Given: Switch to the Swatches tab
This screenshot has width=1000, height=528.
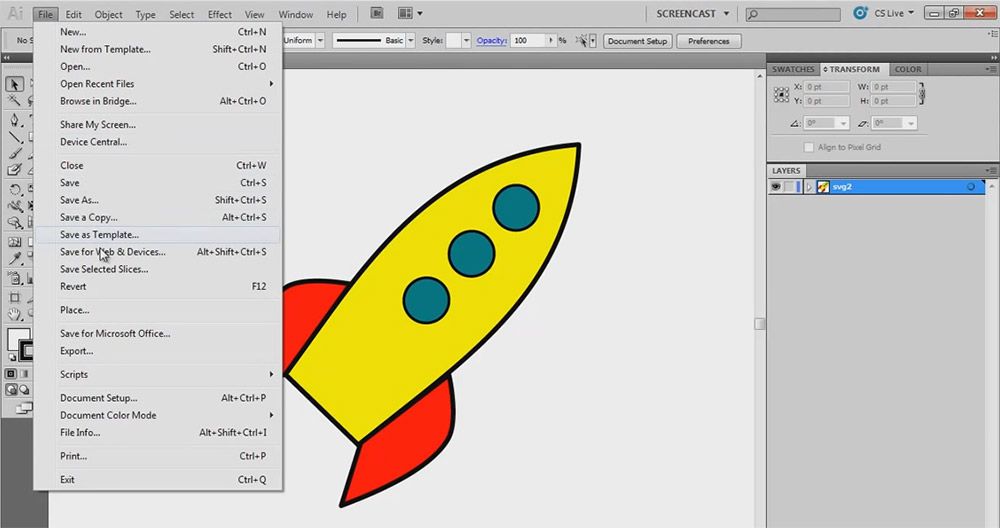Looking at the screenshot, I should [x=793, y=69].
